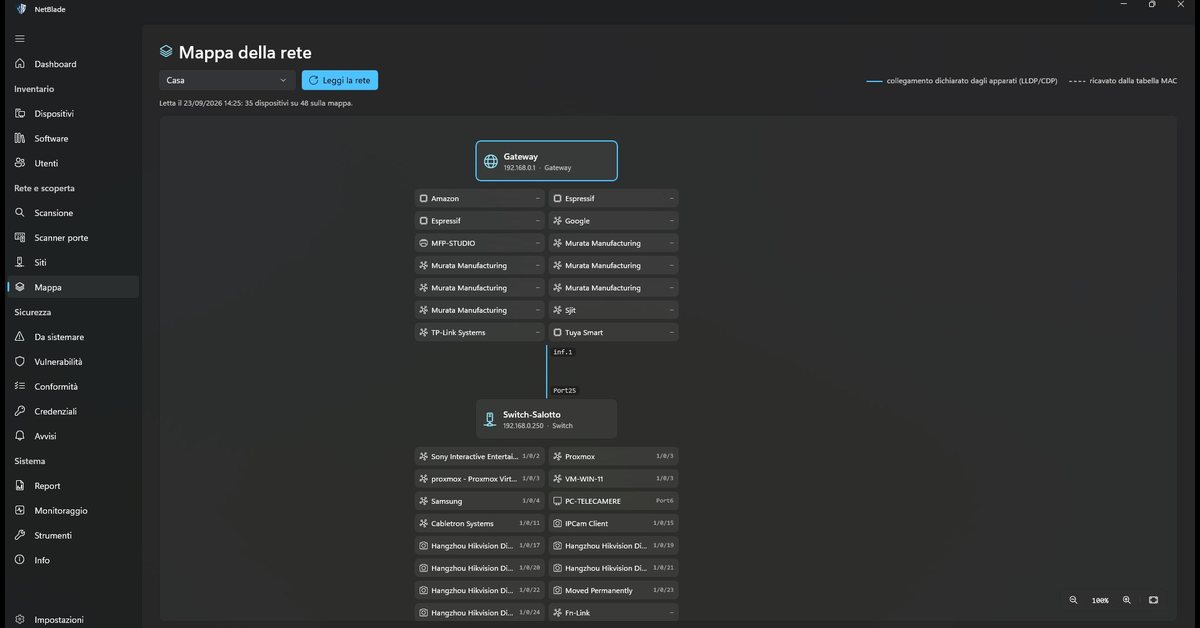Image resolution: width=1200 pixels, height=628 pixels.
Task: Open the Credenziali section
Action: (70, 411)
